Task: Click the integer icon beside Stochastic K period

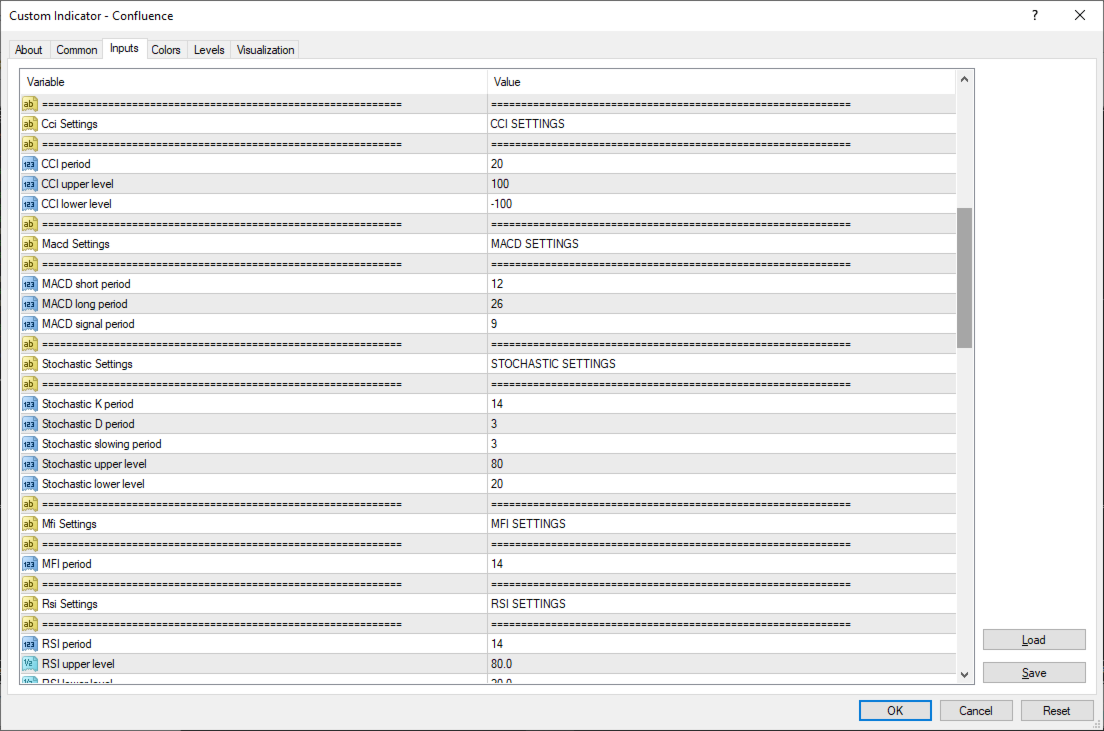Action: (x=29, y=404)
